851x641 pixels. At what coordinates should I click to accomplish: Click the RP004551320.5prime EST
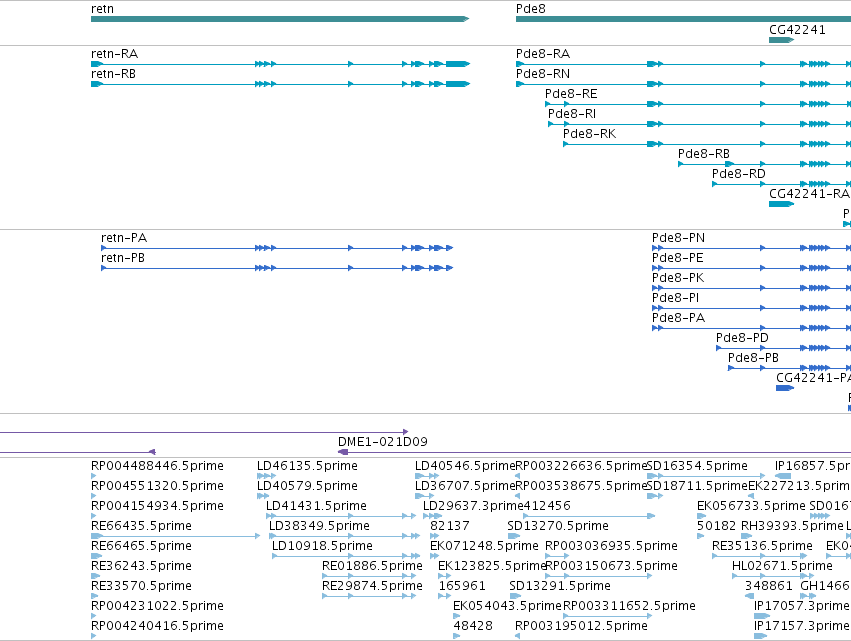[93, 496]
